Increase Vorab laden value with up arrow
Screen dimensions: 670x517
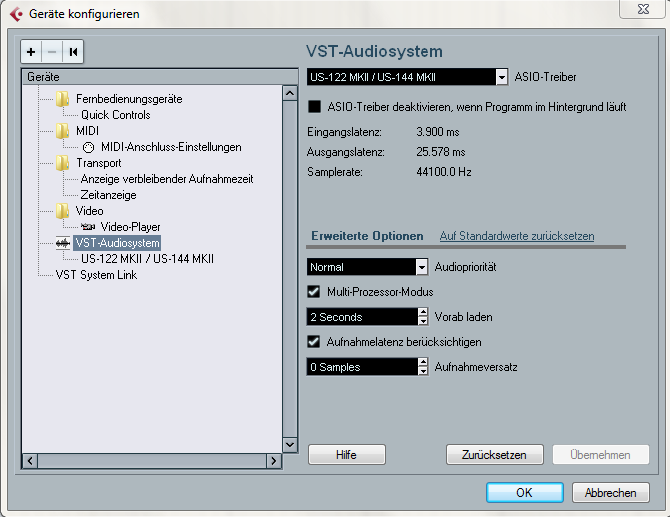tap(423, 313)
